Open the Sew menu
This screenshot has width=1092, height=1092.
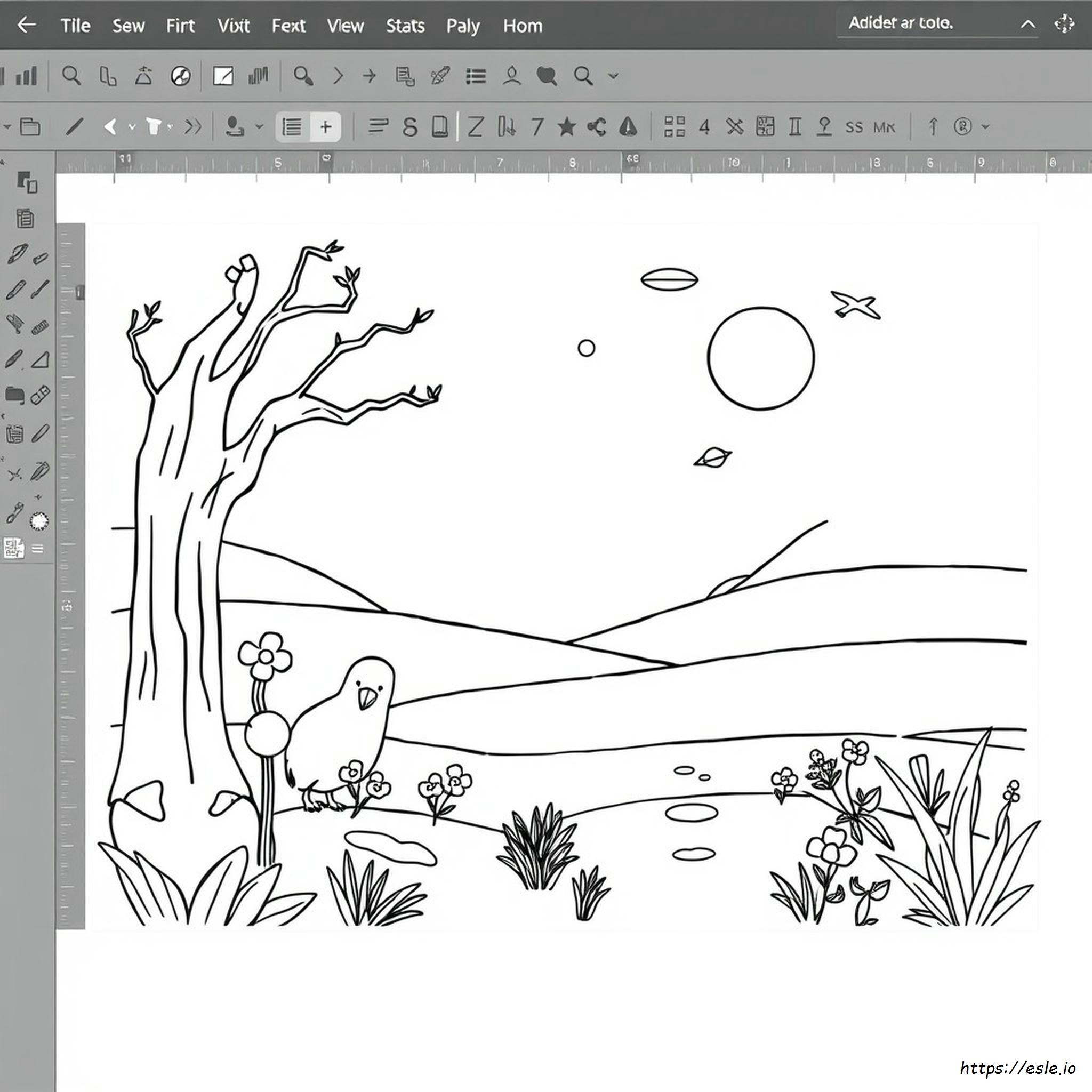point(129,26)
